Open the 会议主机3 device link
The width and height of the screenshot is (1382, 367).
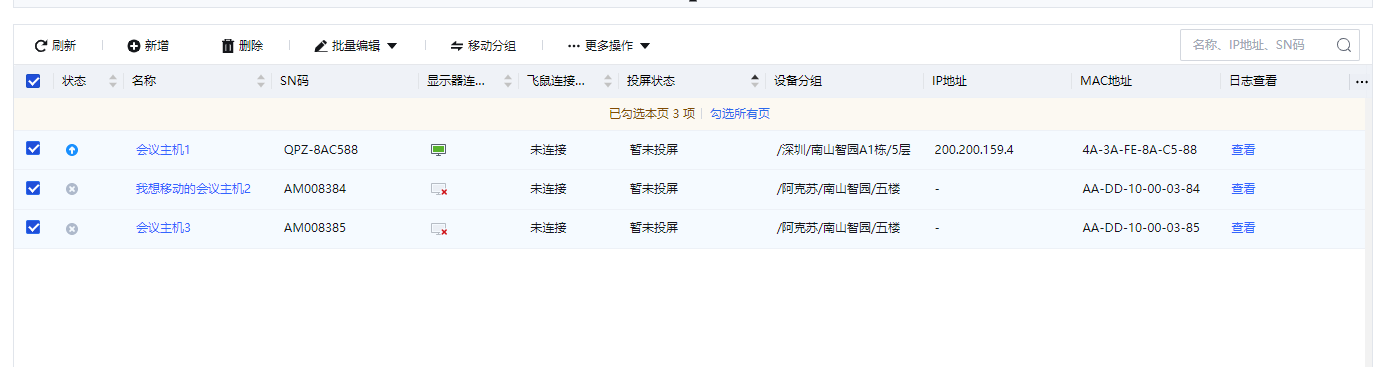163,228
